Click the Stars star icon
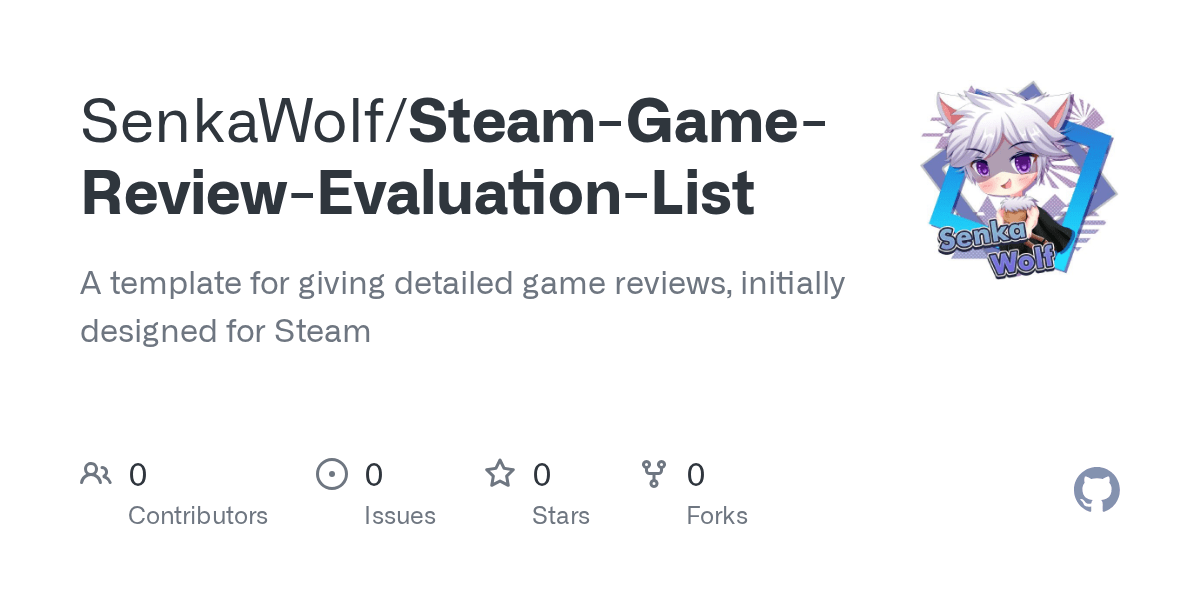The width and height of the screenshot is (1200, 600). pyautogui.click(x=500, y=473)
